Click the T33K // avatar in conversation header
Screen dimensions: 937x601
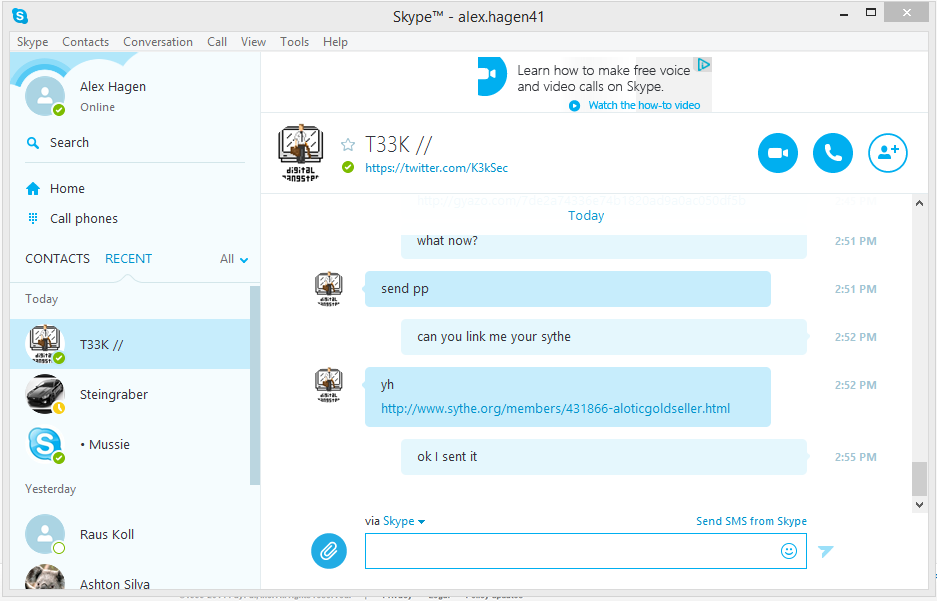301,152
